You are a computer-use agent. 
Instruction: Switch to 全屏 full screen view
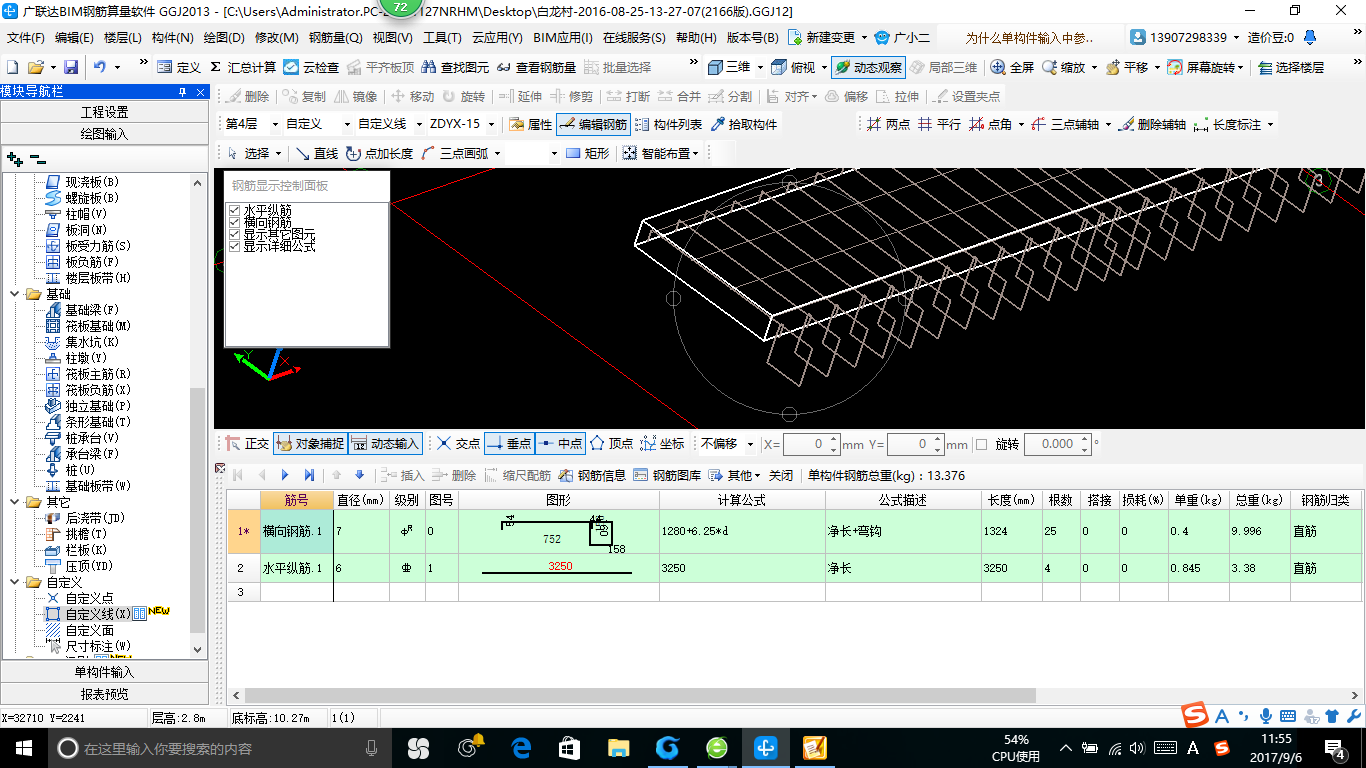[x=1012, y=67]
